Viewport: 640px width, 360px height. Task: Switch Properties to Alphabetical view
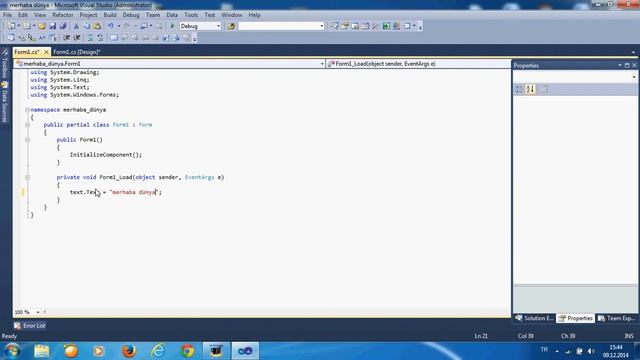click(x=530, y=89)
